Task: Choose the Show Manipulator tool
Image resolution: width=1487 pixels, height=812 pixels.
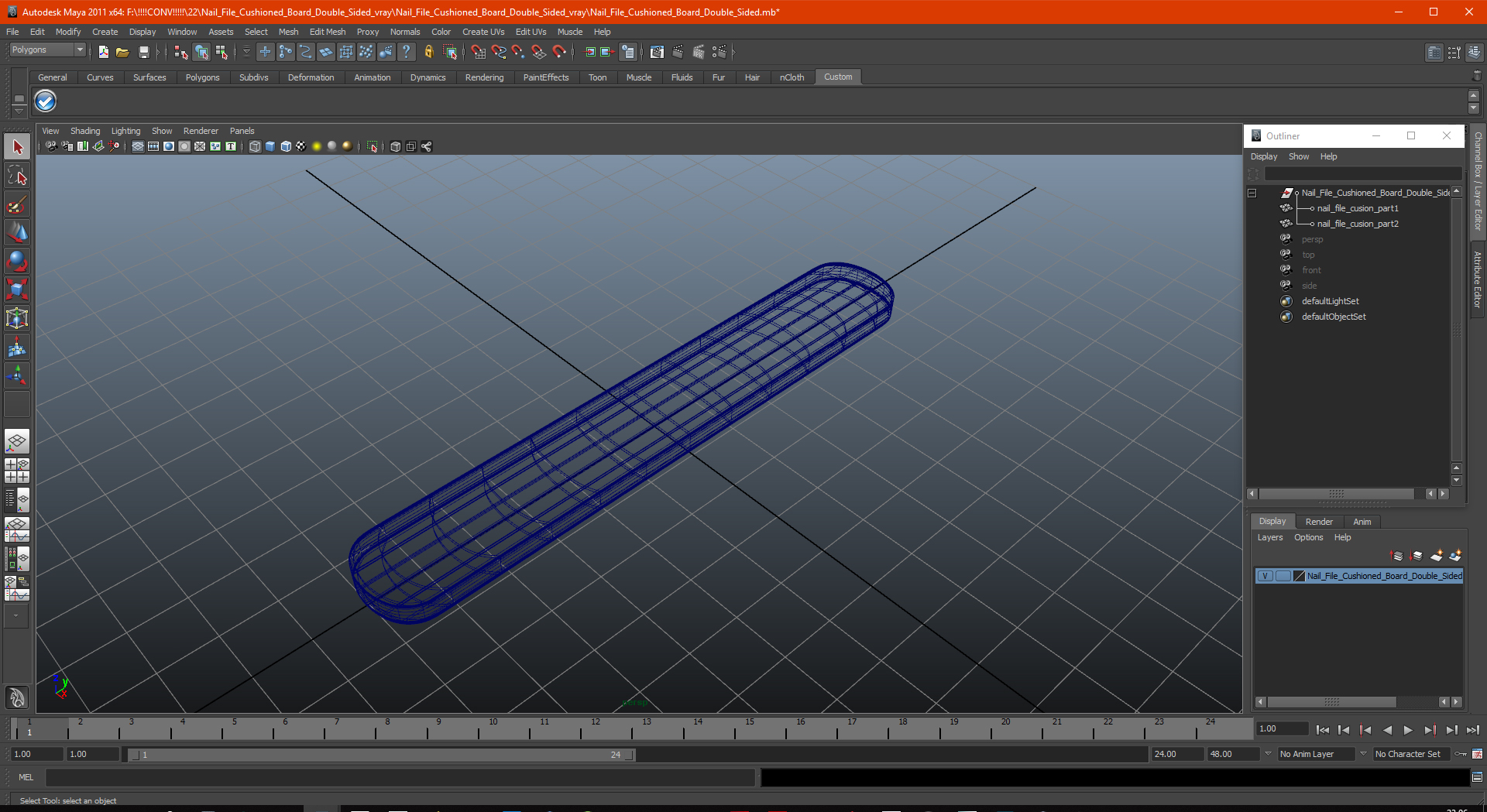Action: click(17, 375)
